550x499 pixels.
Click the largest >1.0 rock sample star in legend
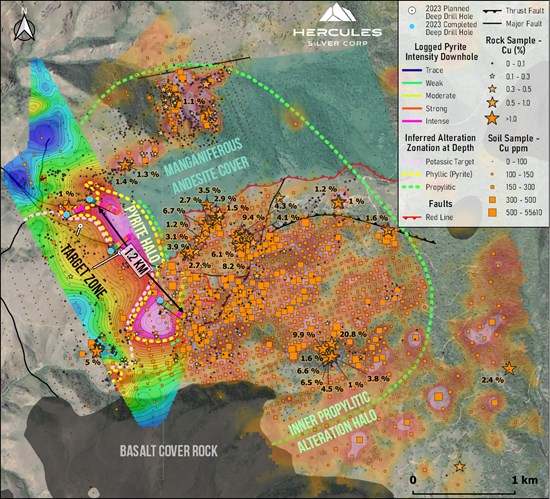tap(492, 118)
